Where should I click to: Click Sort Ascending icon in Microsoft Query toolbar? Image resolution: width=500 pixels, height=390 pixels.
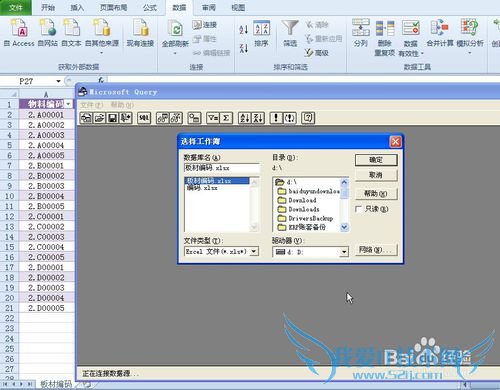pyautogui.click(x=245, y=118)
